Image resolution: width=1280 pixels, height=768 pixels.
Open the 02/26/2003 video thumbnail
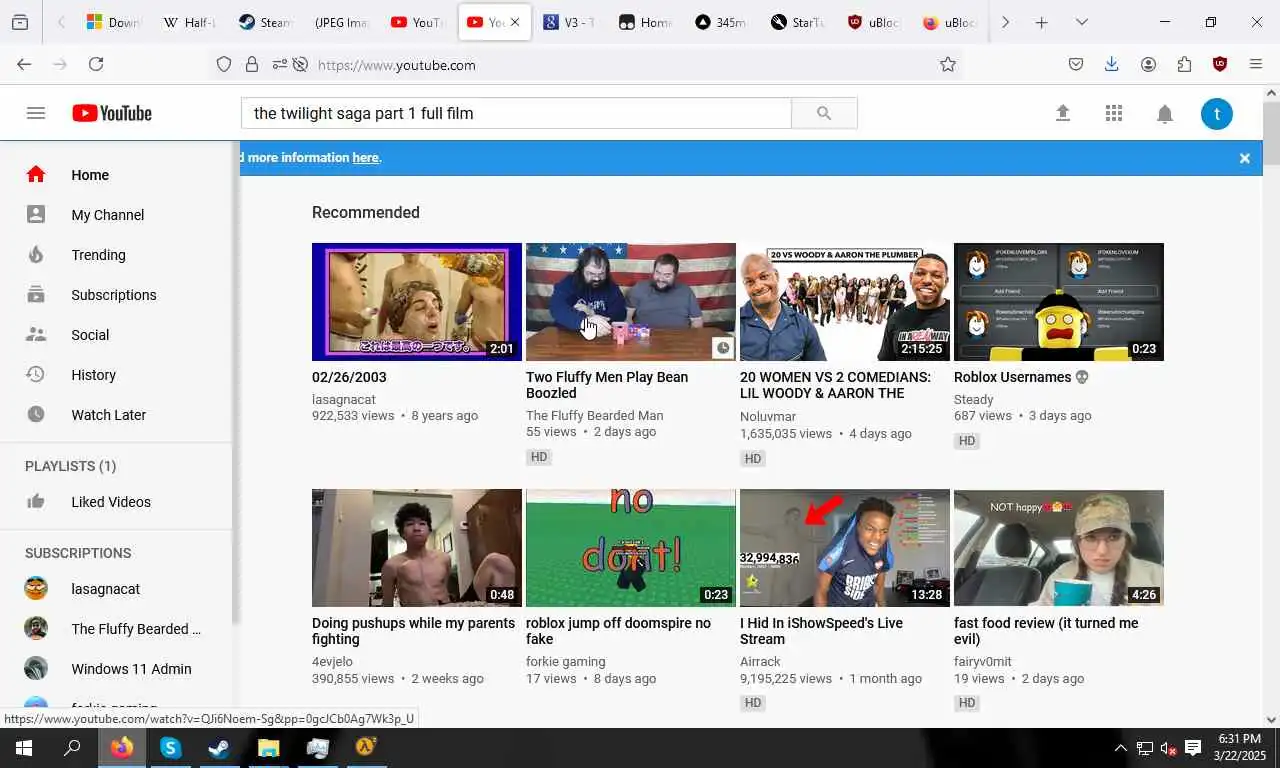[417, 302]
